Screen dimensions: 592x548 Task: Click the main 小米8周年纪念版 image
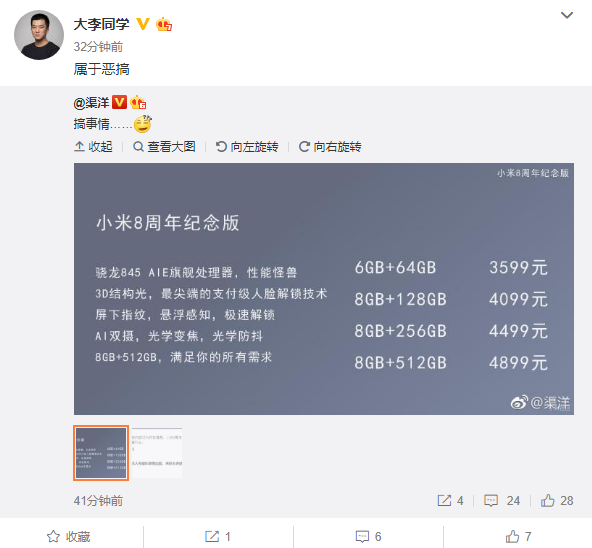[324, 289]
